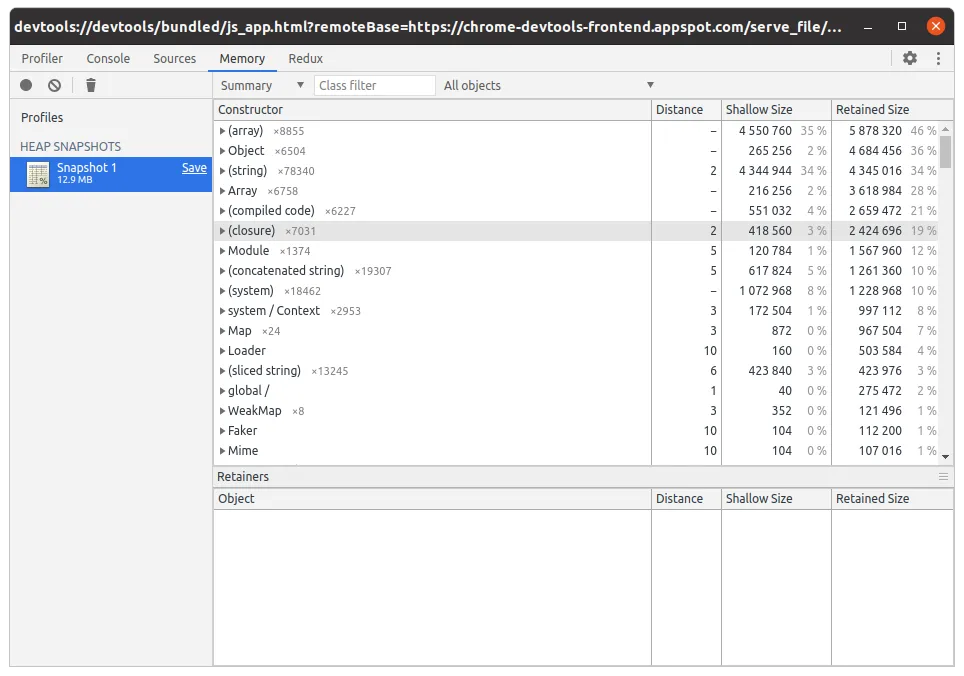Viewport: 964px width, 676px height.
Task: Expand the (closure) constructor entry
Action: (222, 230)
